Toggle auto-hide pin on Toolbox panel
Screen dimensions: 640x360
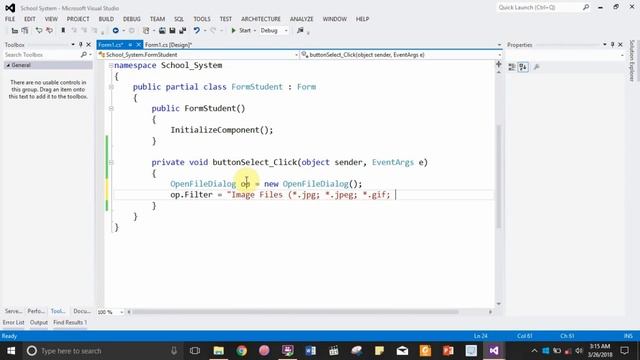coord(80,44)
